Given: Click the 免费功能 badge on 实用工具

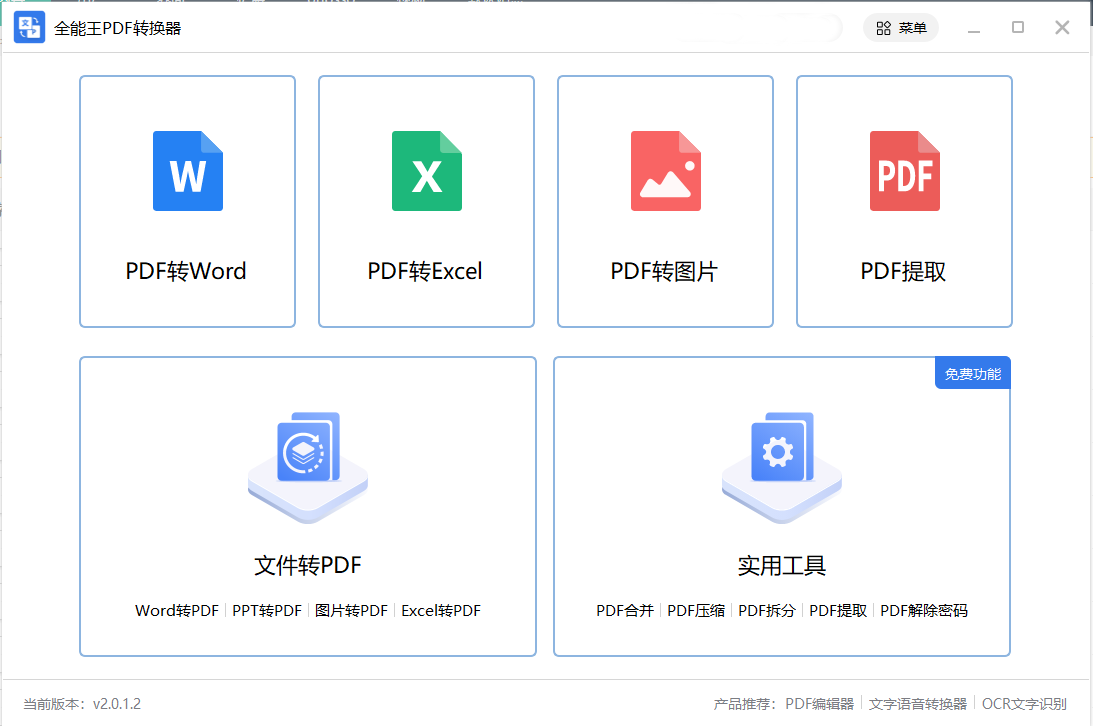Looking at the screenshot, I should point(971,372).
